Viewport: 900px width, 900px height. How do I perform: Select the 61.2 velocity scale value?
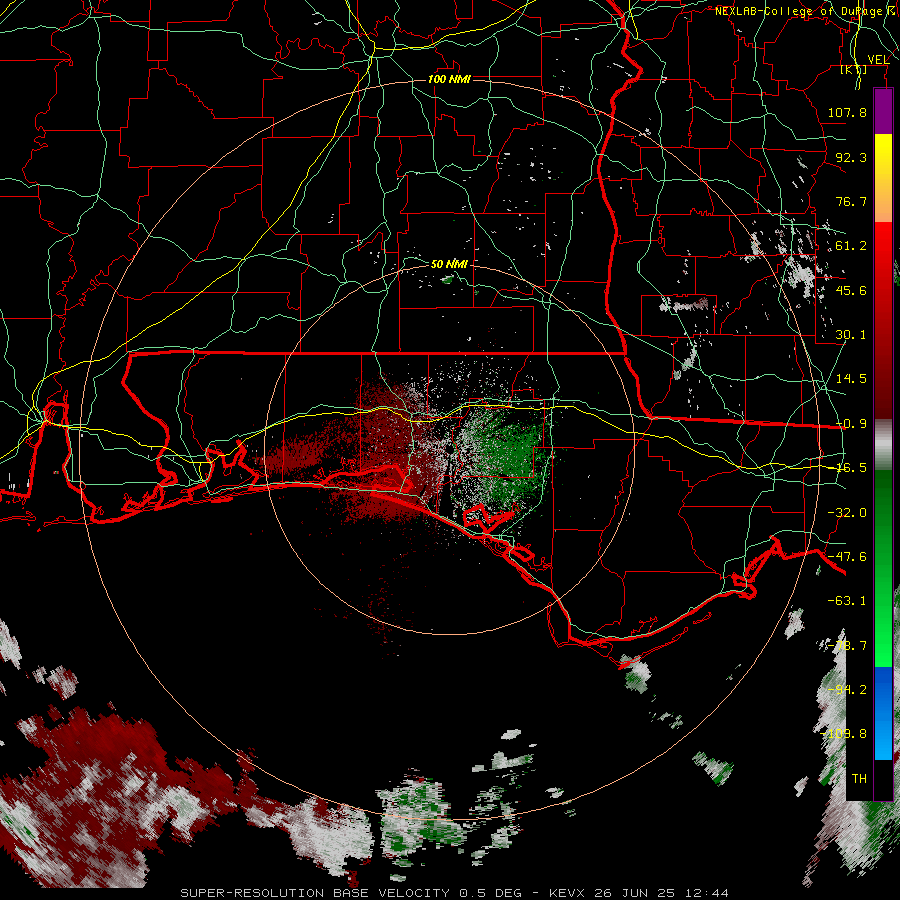pos(851,246)
